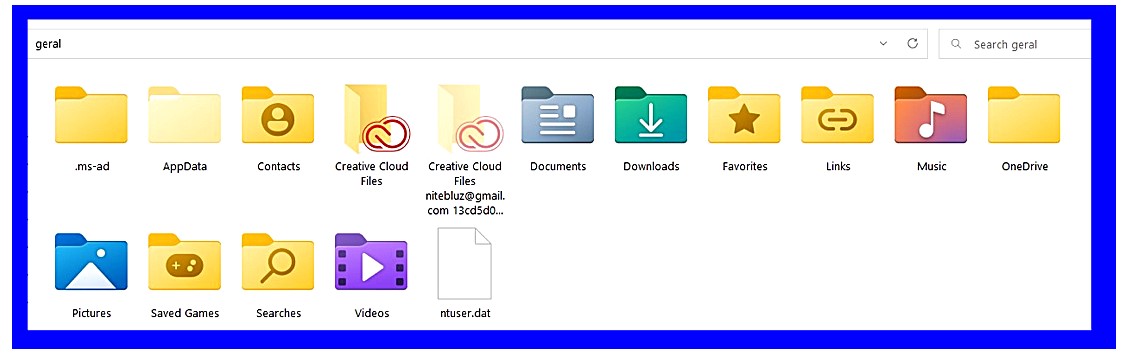
Task: Click the magnifier icon in search box
Action: pyautogui.click(x=956, y=44)
